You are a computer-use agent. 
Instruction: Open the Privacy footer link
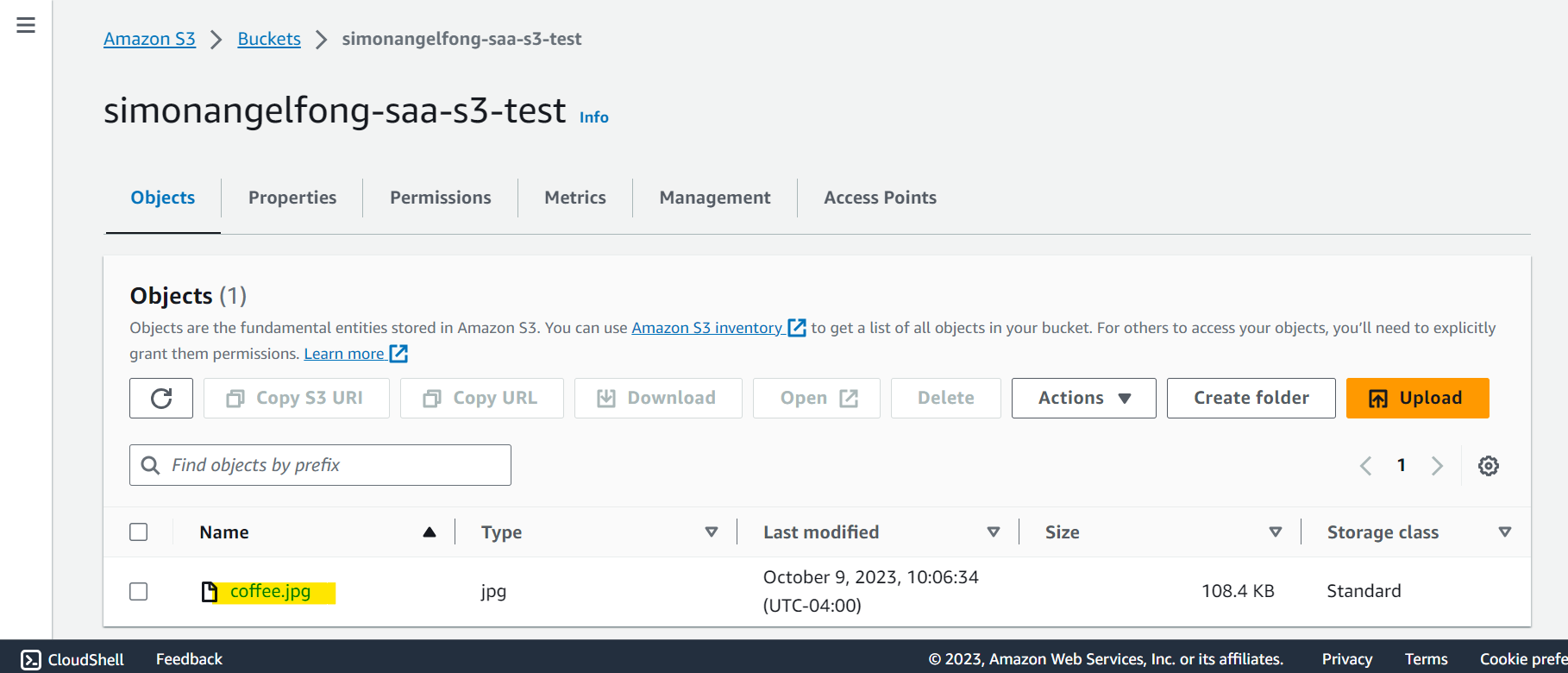point(1347,659)
